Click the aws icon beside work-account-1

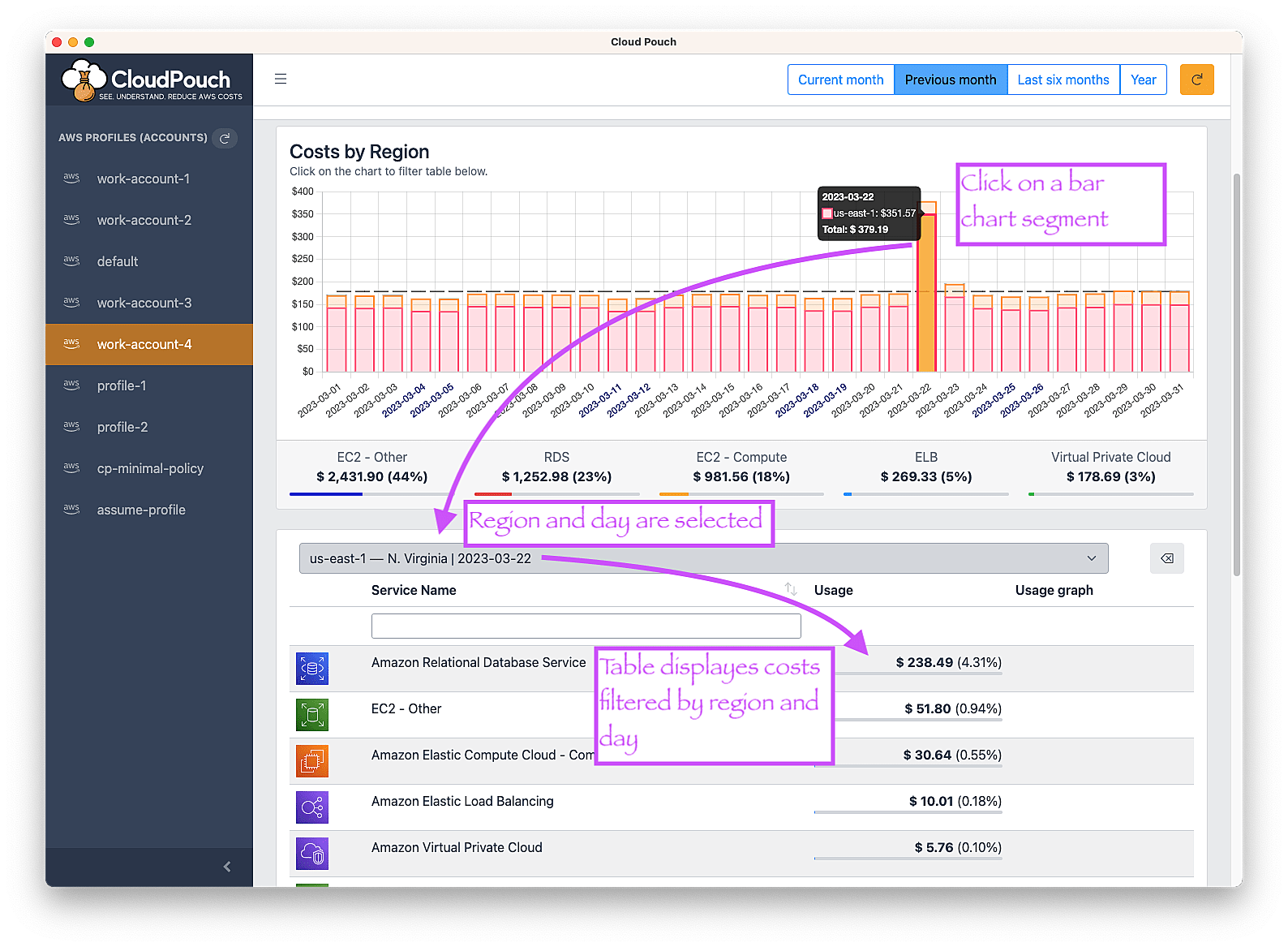[71, 178]
